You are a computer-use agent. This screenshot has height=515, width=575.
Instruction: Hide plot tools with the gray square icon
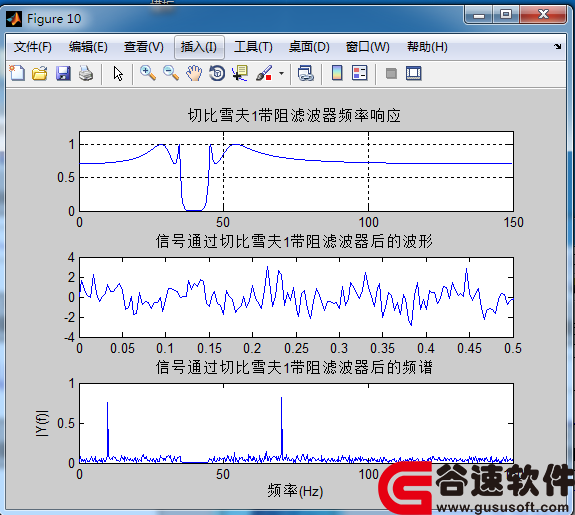(x=391, y=73)
